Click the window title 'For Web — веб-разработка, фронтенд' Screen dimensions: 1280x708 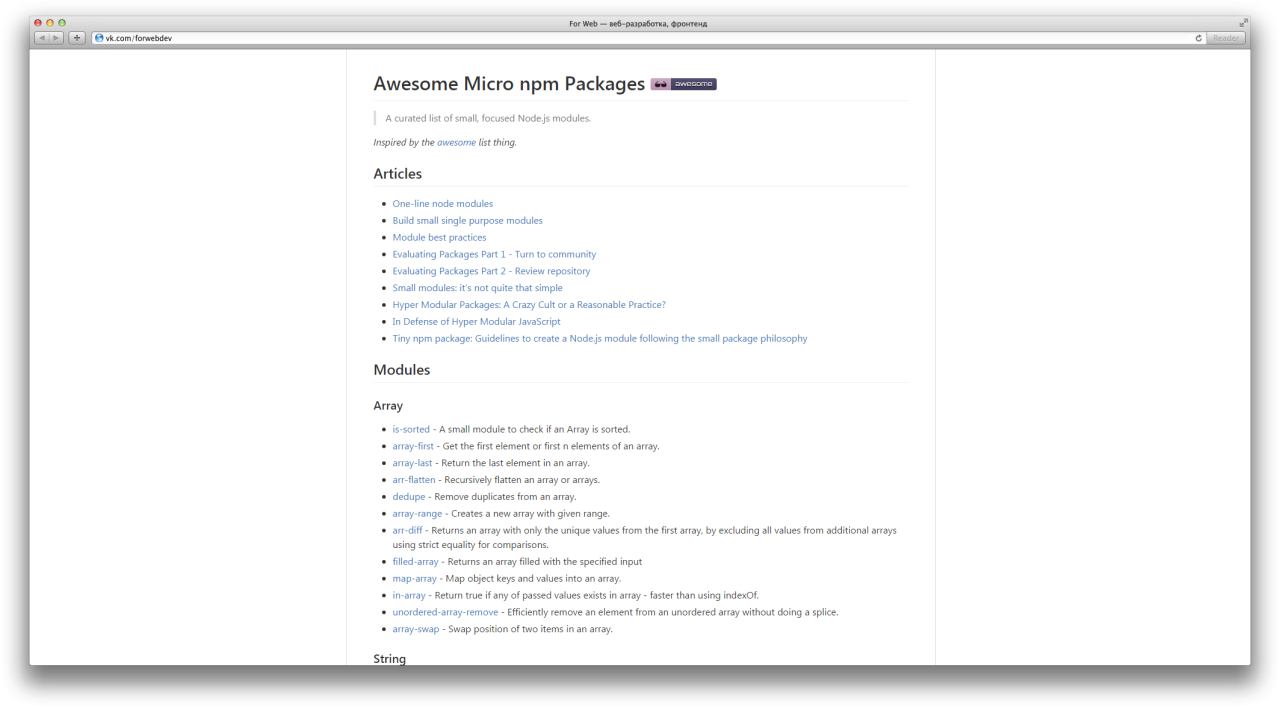pos(639,23)
